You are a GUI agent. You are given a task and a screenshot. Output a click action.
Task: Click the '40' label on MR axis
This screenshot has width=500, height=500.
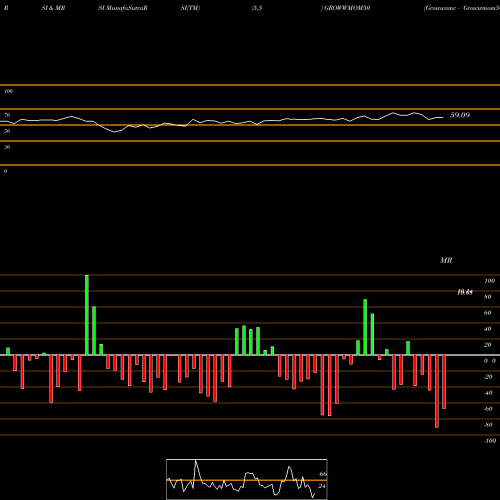coord(488,329)
